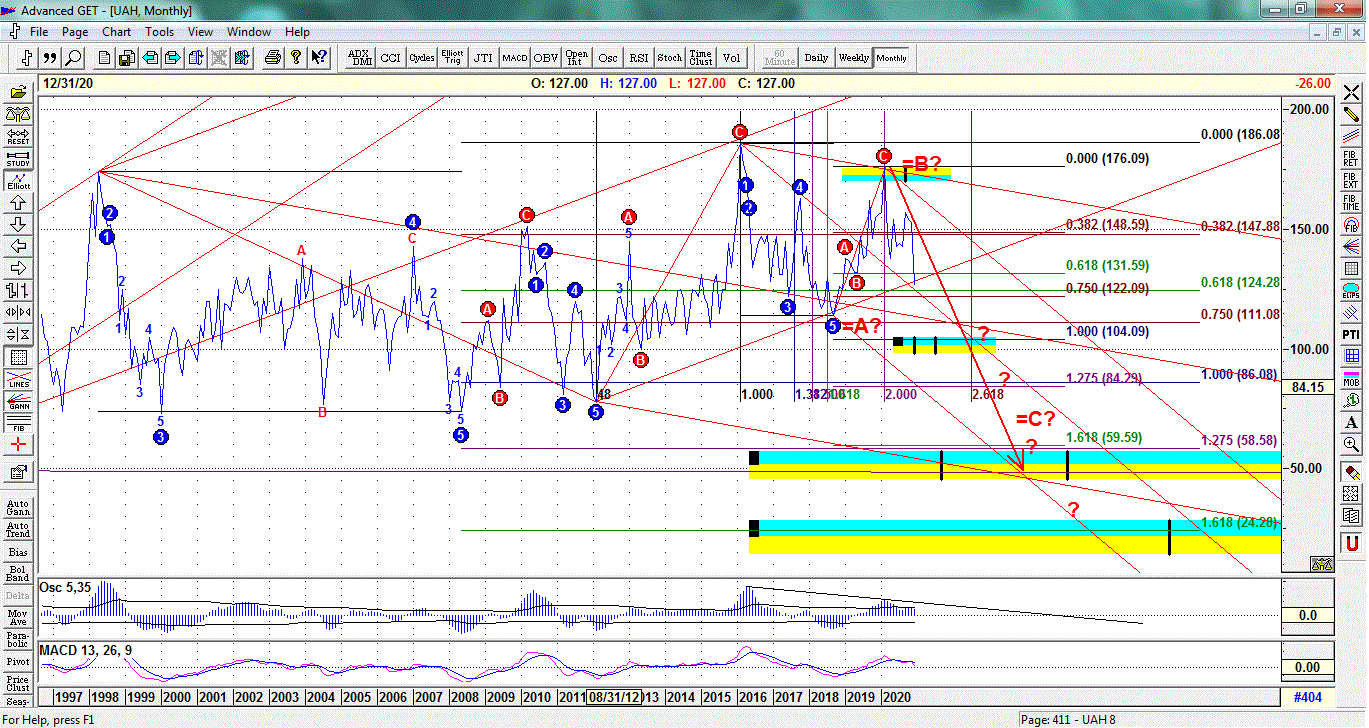Image resolution: width=1369 pixels, height=728 pixels.
Task: Click the LINES drawing tool
Action: pyautogui.click(x=18, y=379)
